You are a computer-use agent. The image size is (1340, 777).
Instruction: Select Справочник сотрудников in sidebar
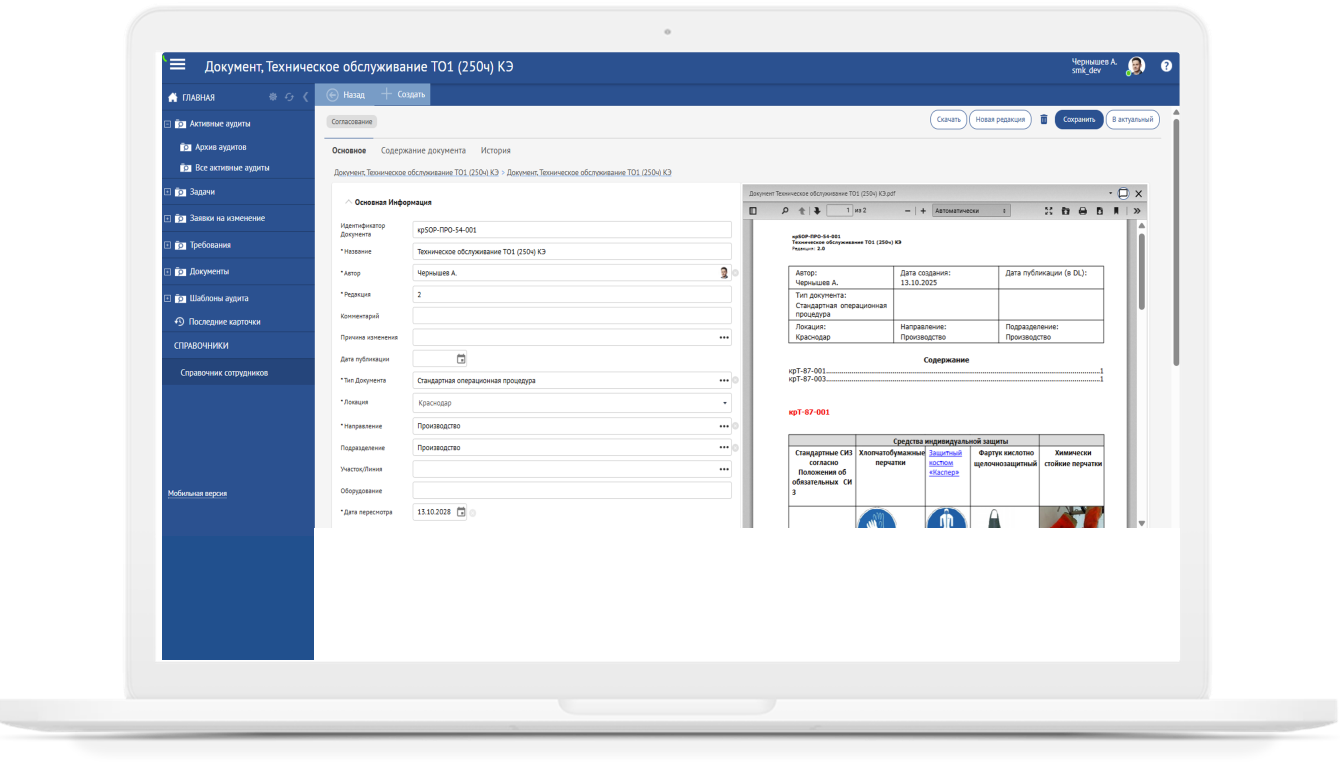click(x=224, y=373)
